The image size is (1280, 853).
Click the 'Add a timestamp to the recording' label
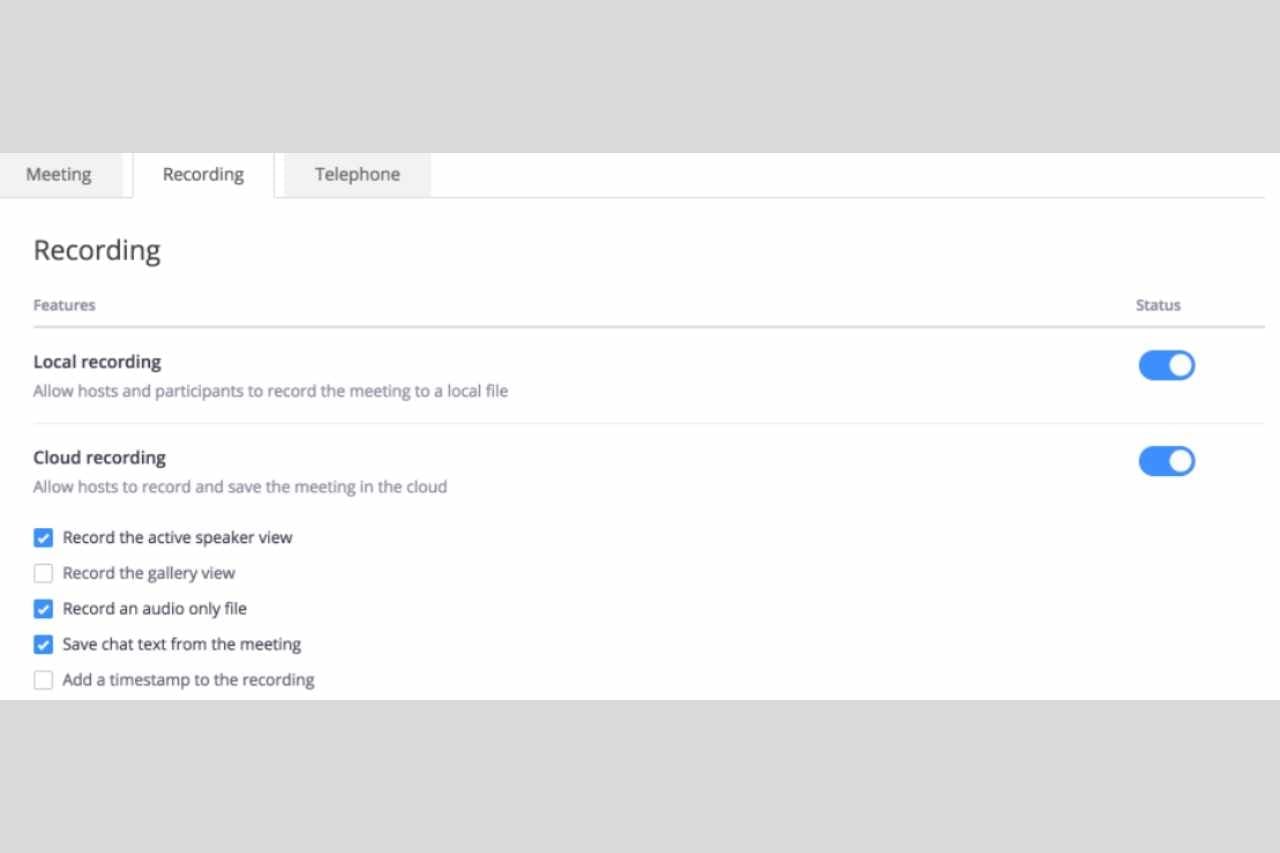pyautogui.click(x=188, y=680)
